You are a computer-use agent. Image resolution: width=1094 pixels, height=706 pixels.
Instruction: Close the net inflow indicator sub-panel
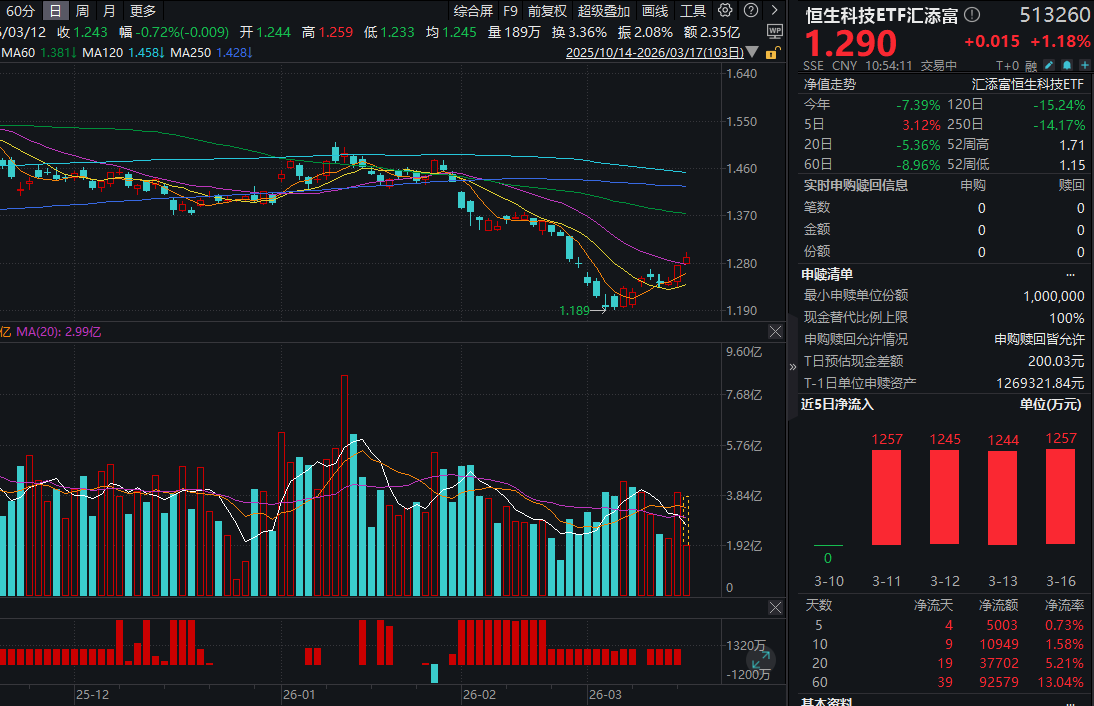775,608
